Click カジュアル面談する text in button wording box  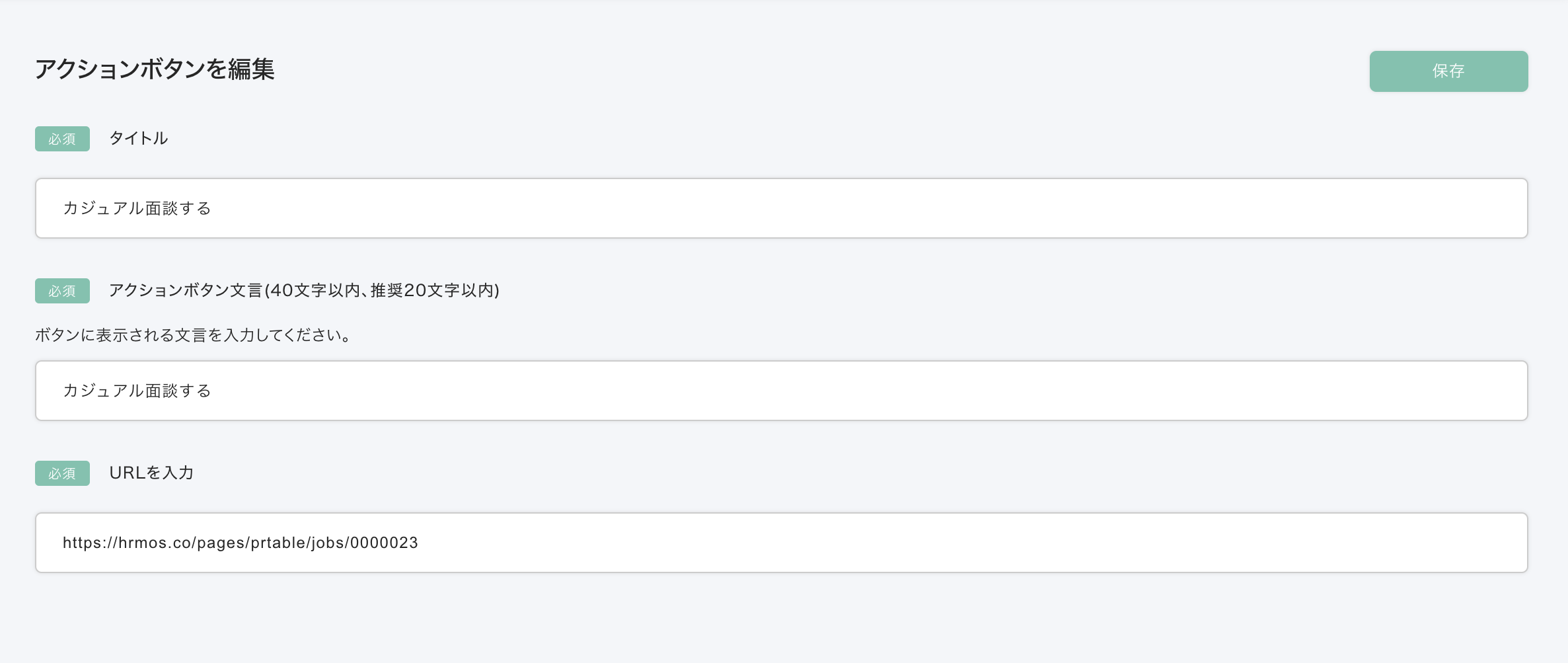(137, 391)
